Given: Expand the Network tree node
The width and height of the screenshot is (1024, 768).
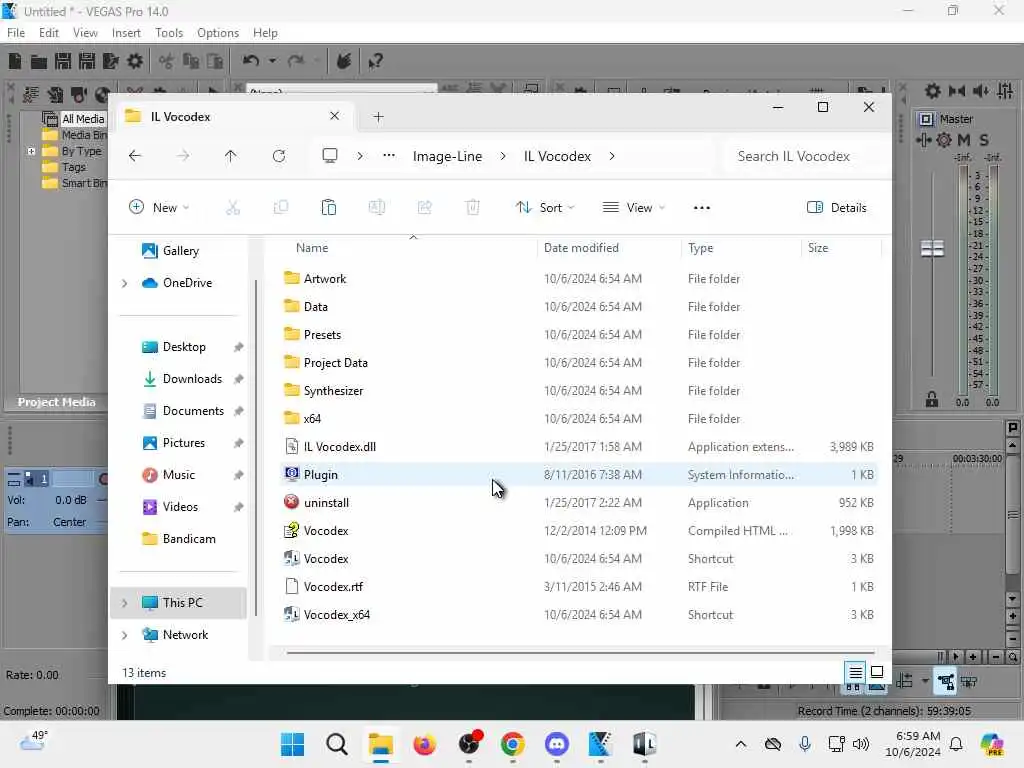Looking at the screenshot, I should click(125, 635).
